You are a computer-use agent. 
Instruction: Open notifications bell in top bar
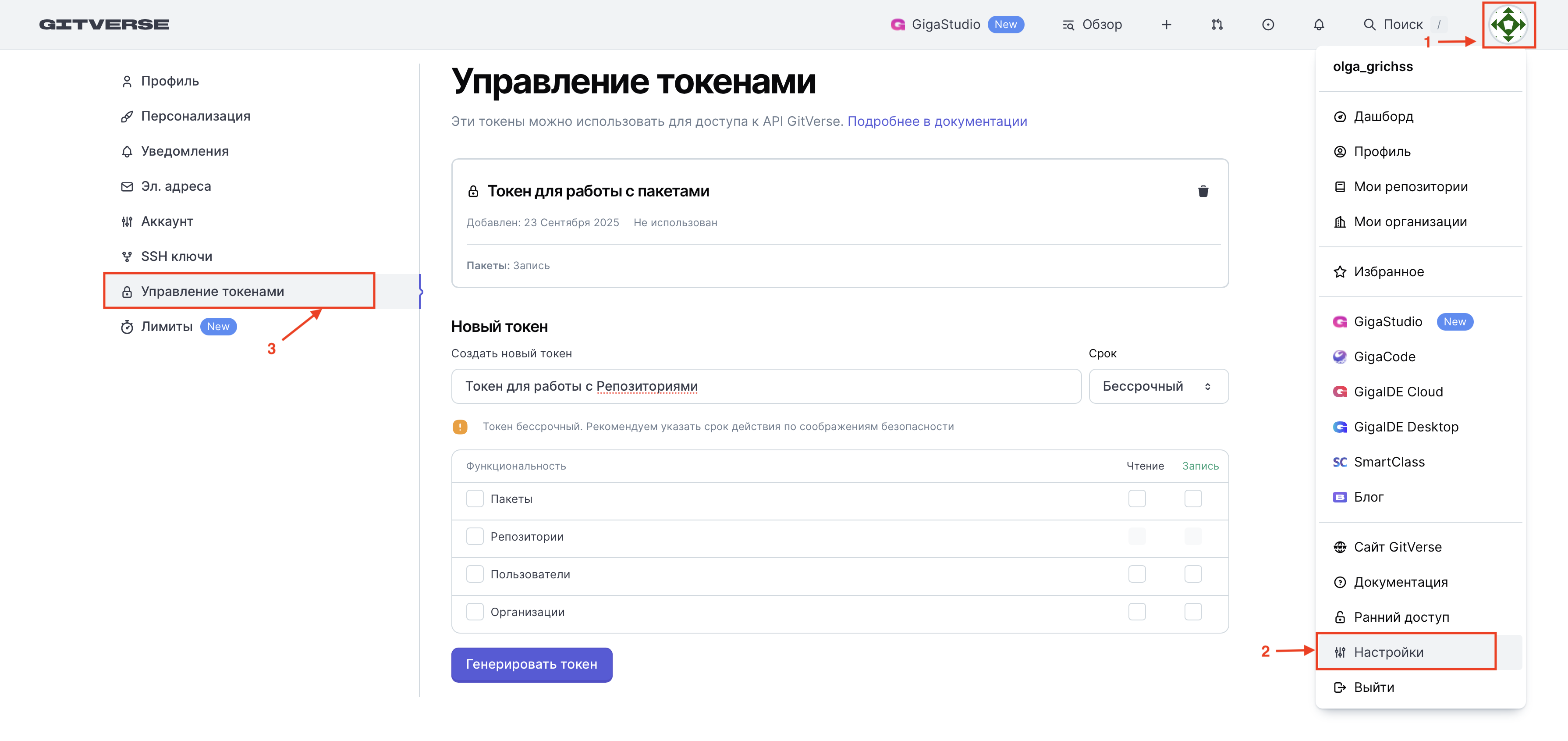1319,25
